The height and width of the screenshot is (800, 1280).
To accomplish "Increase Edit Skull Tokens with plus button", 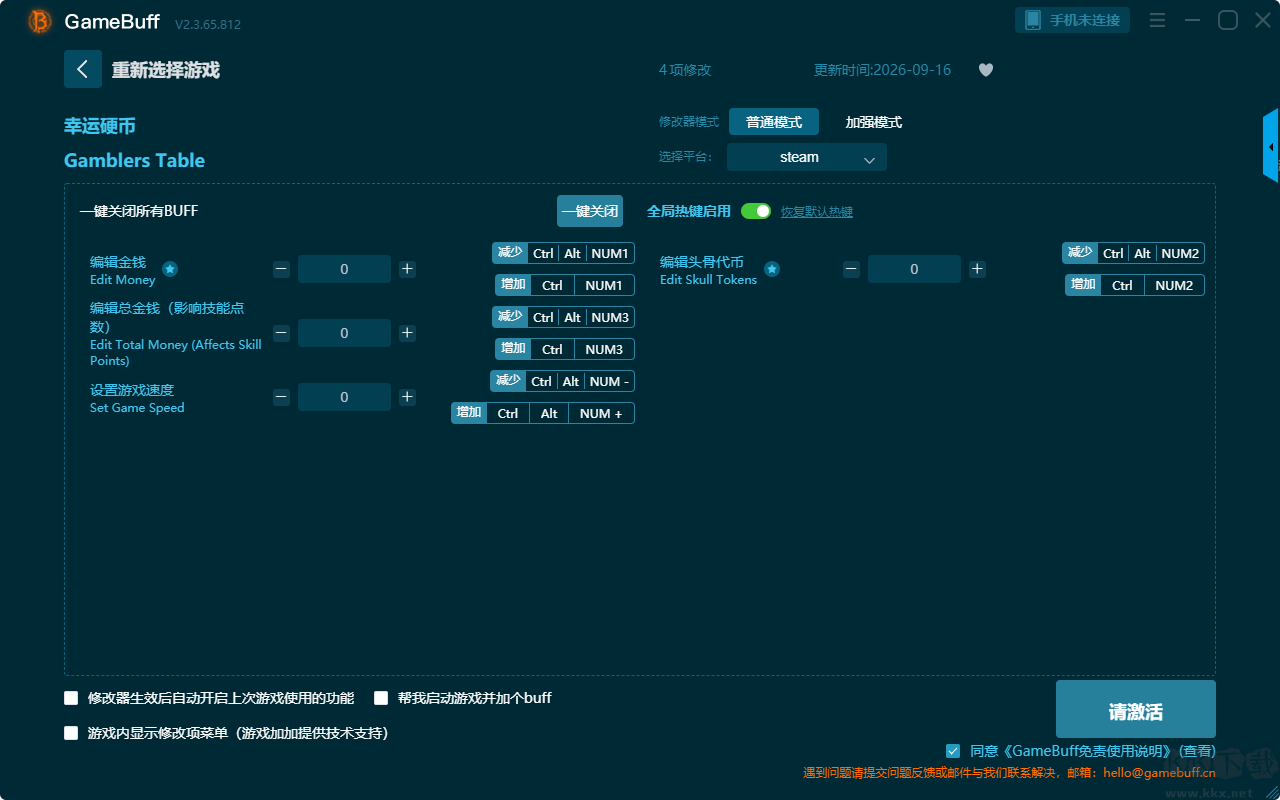I will (x=977, y=269).
